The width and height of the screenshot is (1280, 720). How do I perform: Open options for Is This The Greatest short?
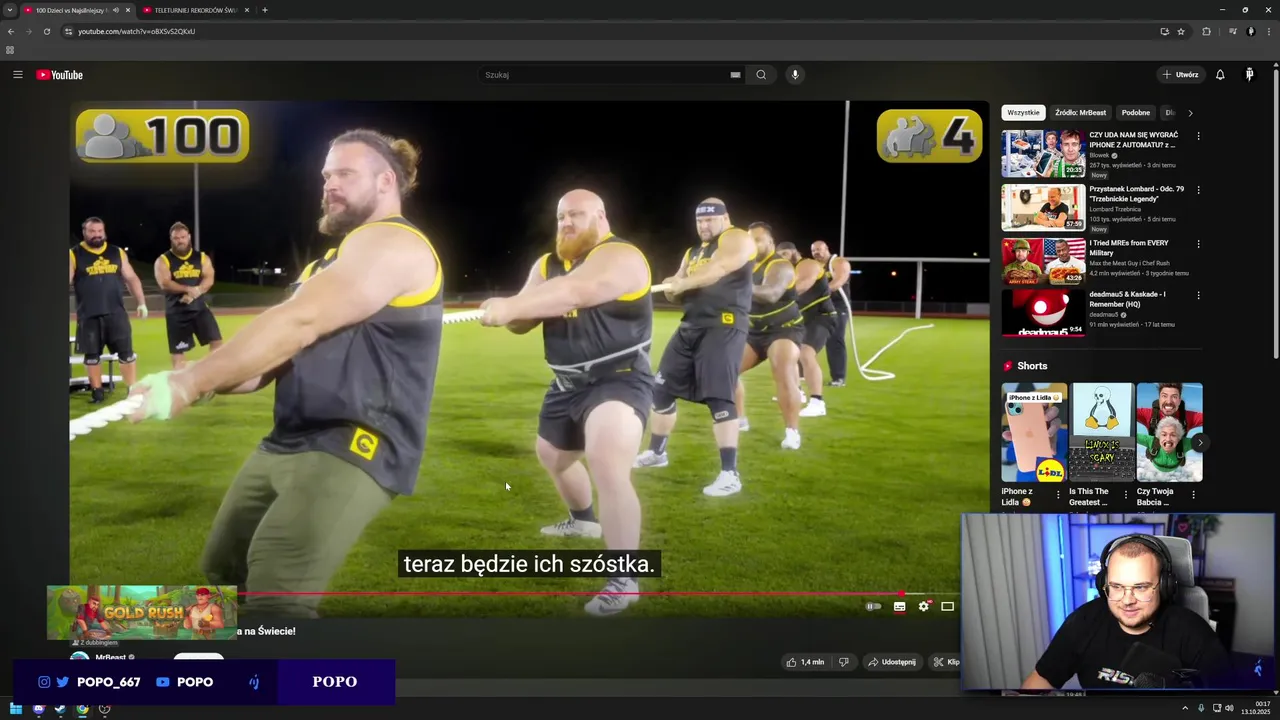(x=1126, y=493)
